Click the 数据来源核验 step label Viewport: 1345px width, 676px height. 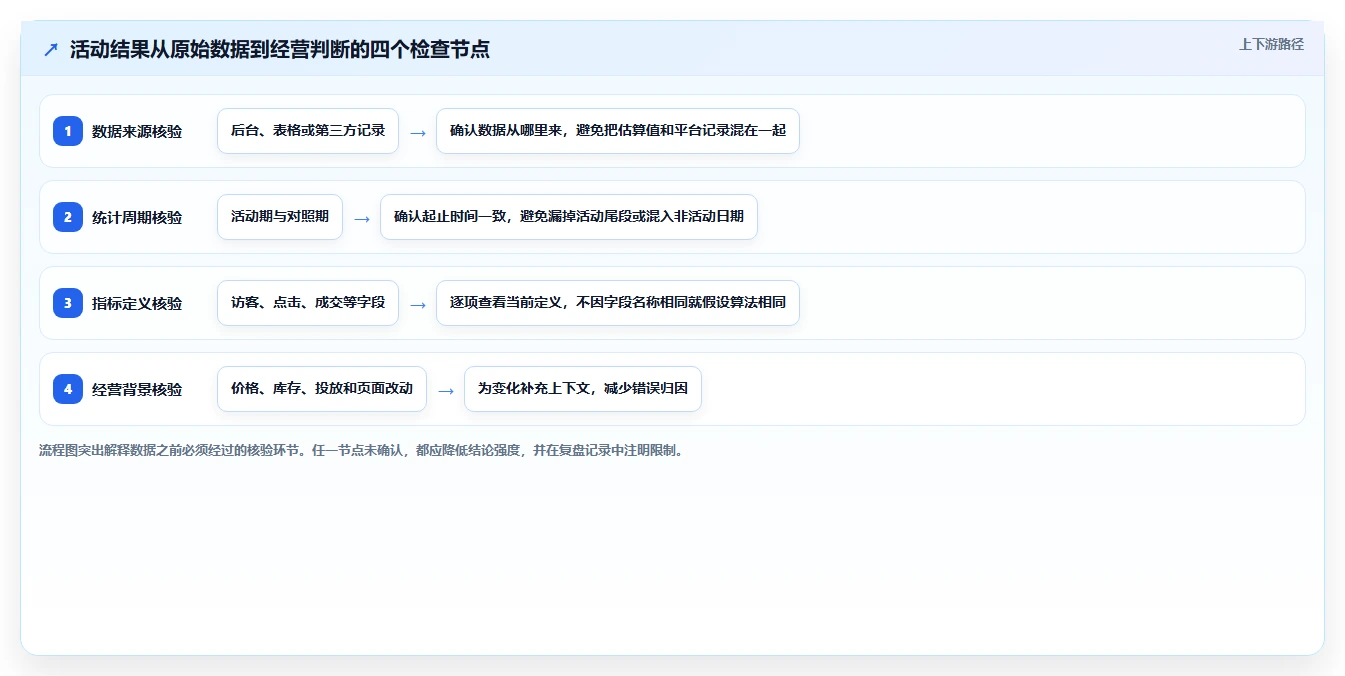(137, 131)
